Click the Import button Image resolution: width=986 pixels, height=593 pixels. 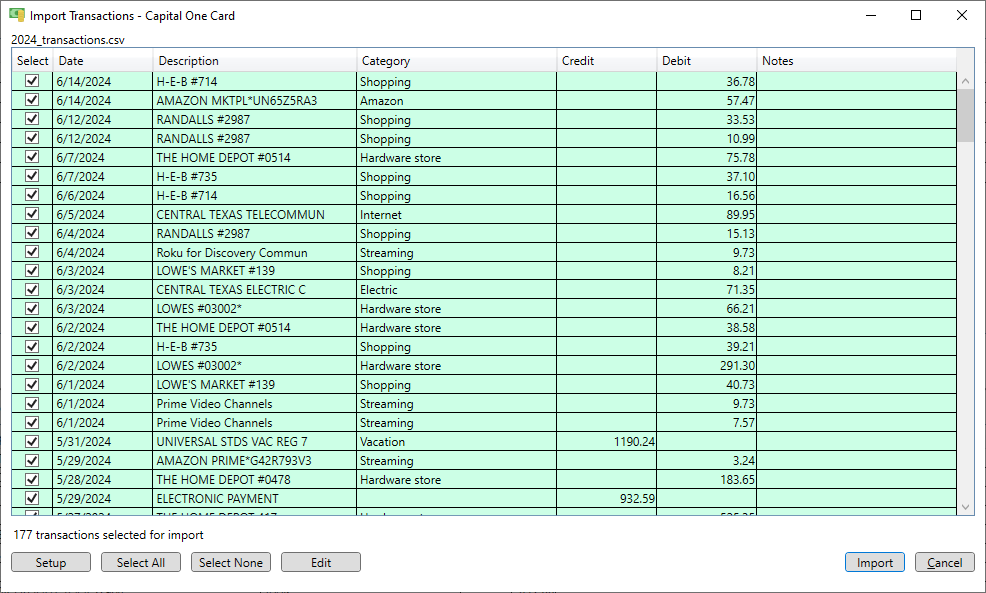[x=874, y=562]
